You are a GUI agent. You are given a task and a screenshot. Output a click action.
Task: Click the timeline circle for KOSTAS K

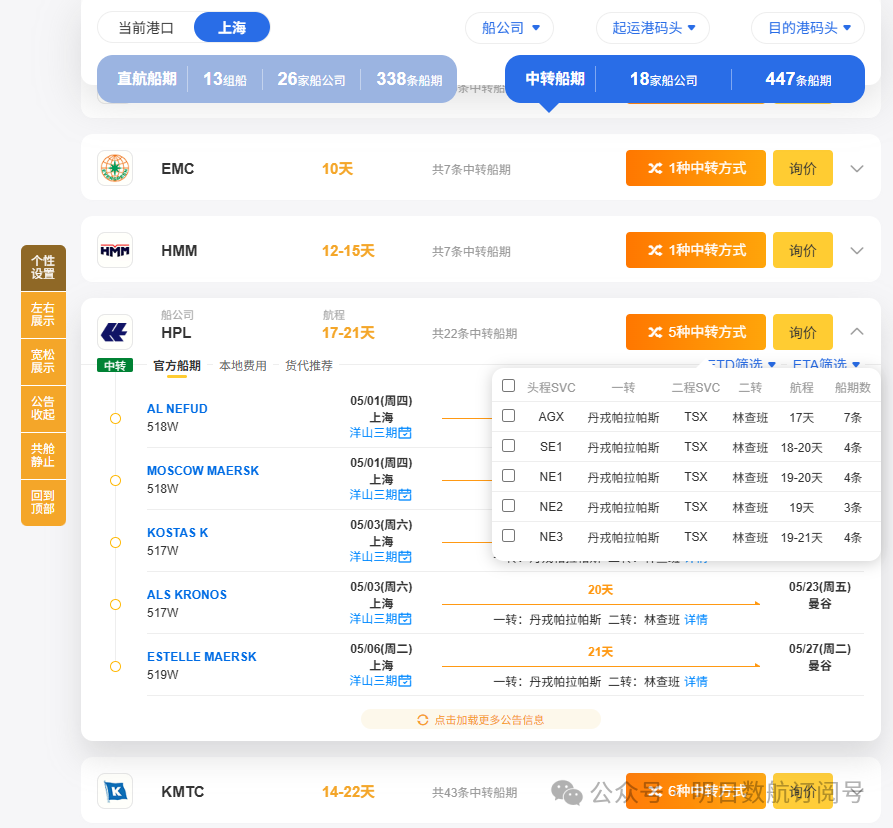point(116,543)
